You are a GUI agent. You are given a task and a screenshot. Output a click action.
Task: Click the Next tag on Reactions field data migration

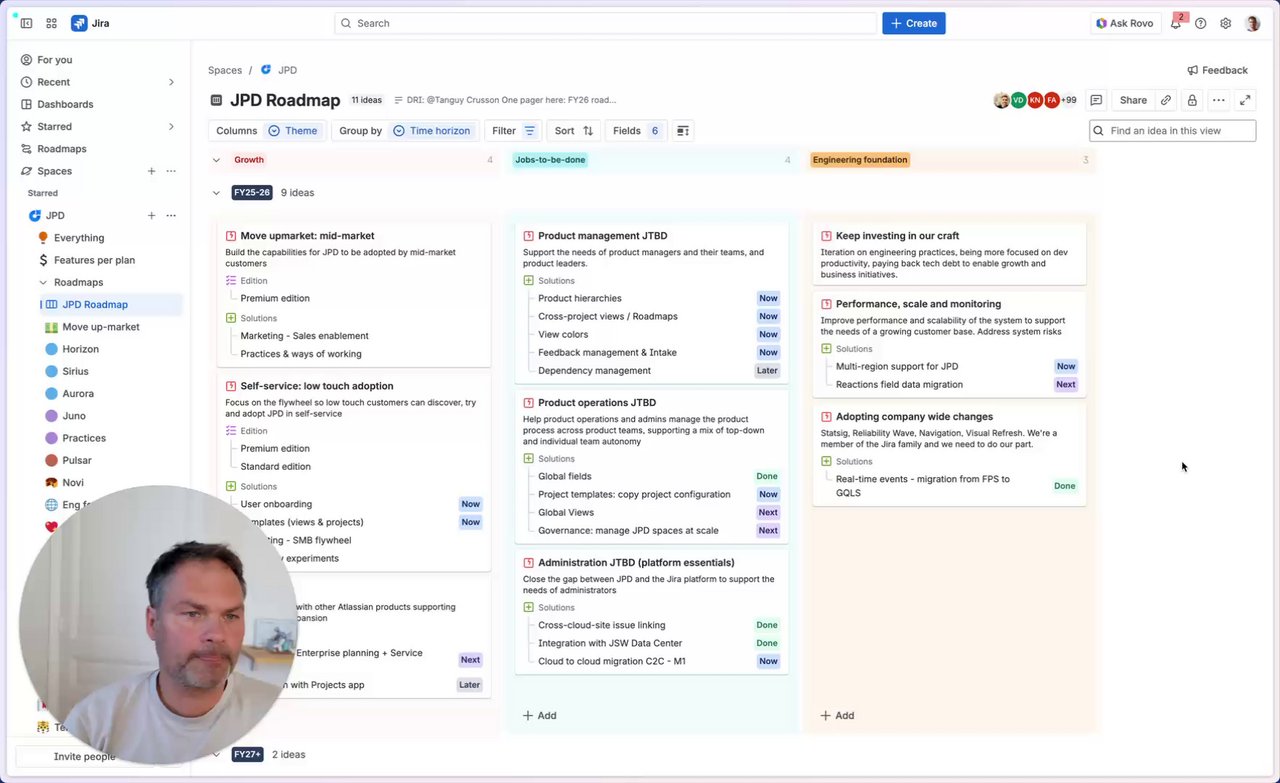click(x=1066, y=385)
